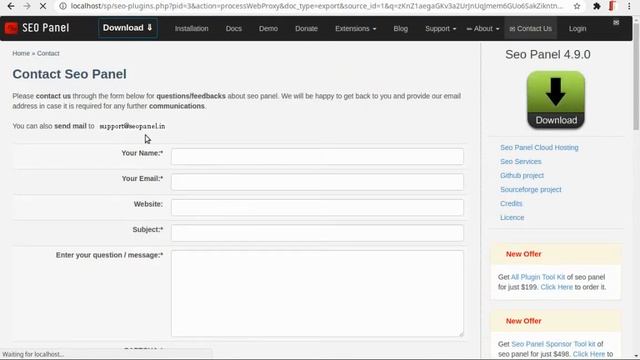Focus the Subject field
Screen dimensions: 640x360
(317, 233)
